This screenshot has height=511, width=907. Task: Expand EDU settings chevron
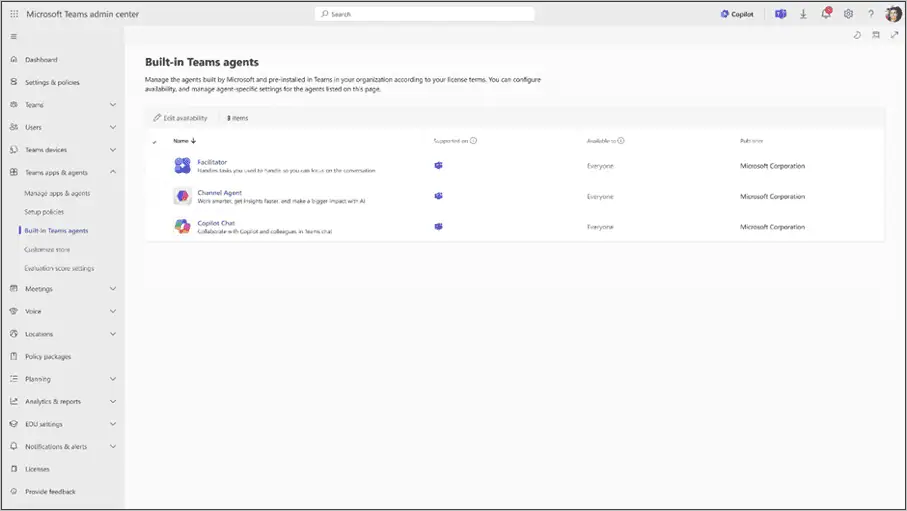coord(113,424)
